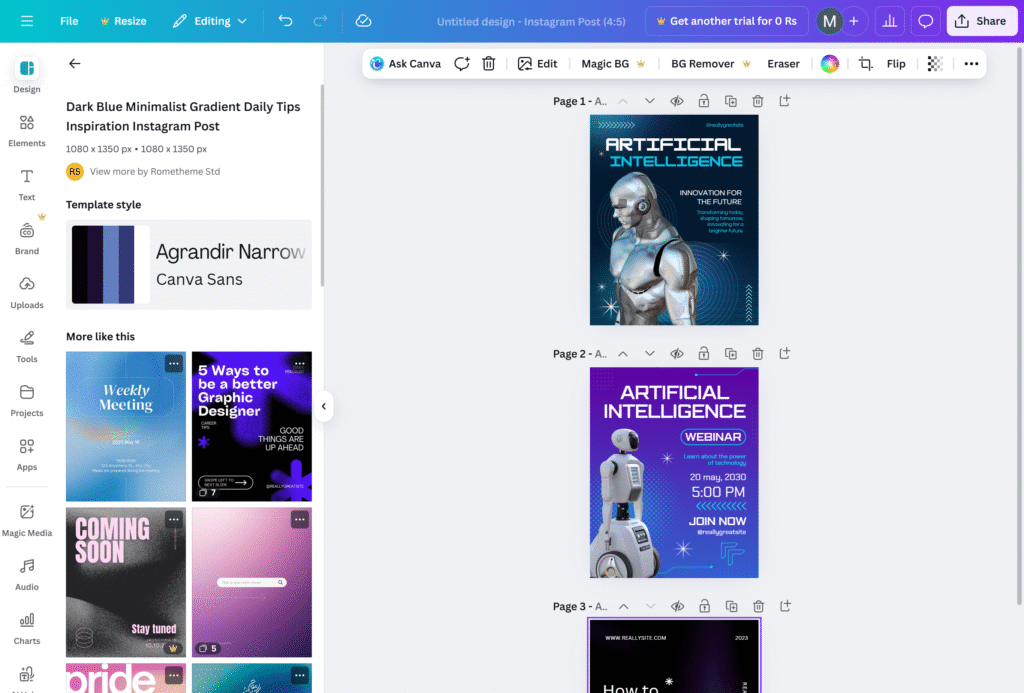This screenshot has height=693, width=1024.
Task: Collapse the left panel with the chevron
Action: tap(323, 406)
